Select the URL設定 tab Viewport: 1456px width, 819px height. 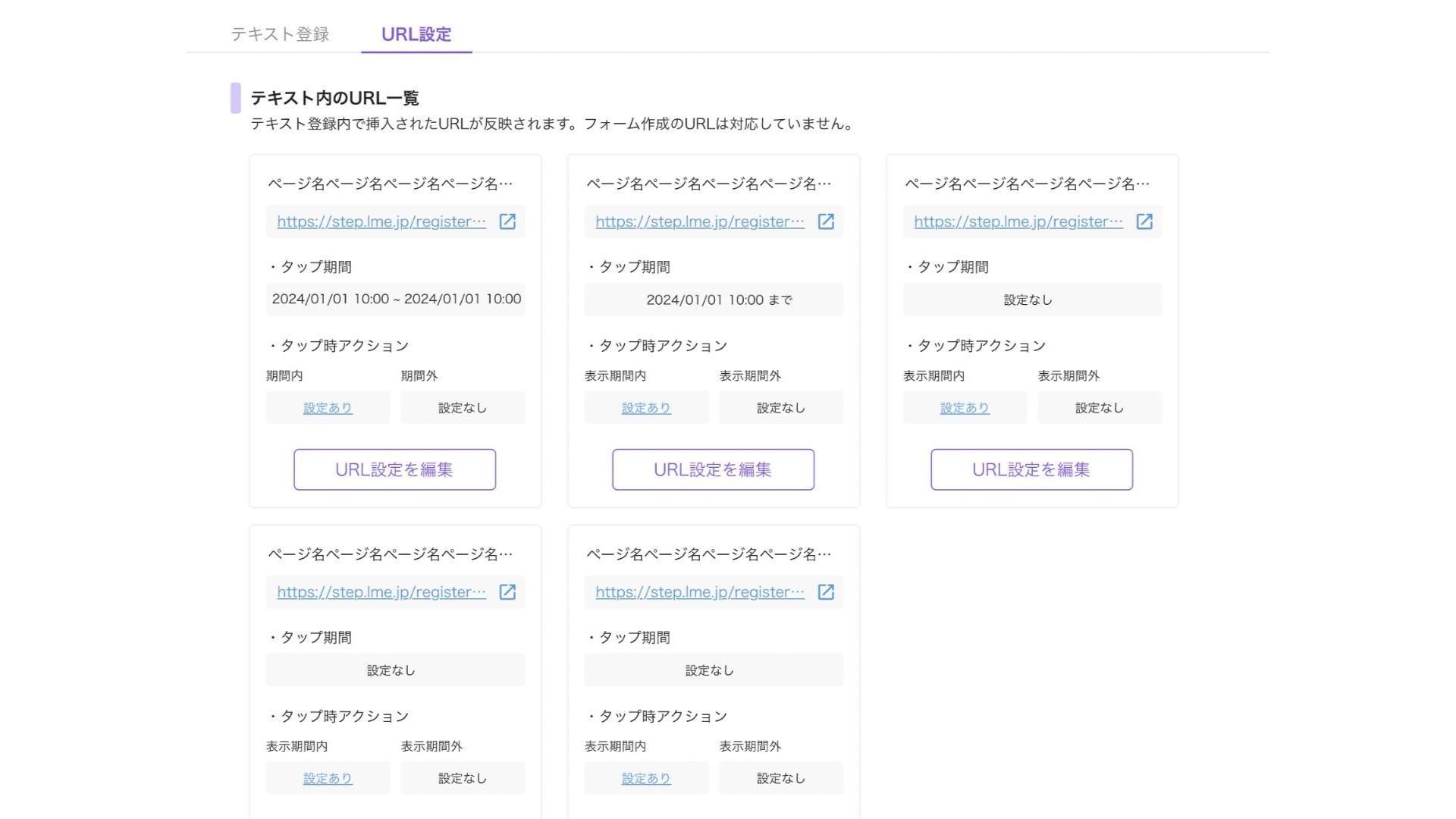click(416, 34)
